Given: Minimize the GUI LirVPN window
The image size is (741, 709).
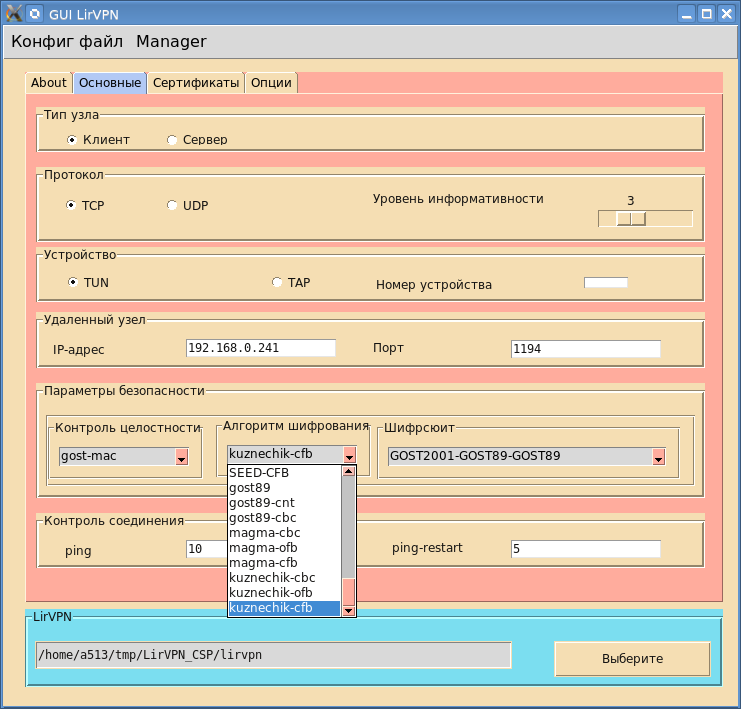Looking at the screenshot, I should tap(686, 13).
